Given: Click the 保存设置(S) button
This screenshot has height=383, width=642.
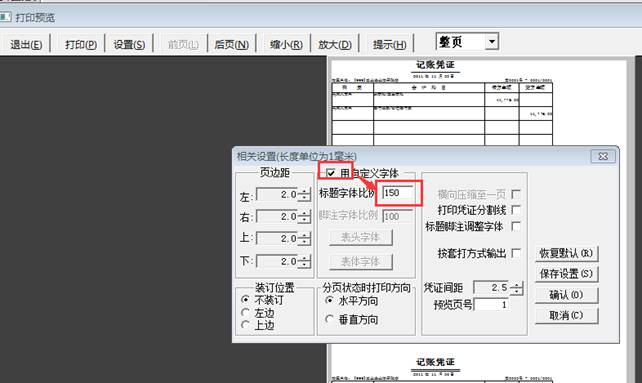Looking at the screenshot, I should [x=566, y=274].
